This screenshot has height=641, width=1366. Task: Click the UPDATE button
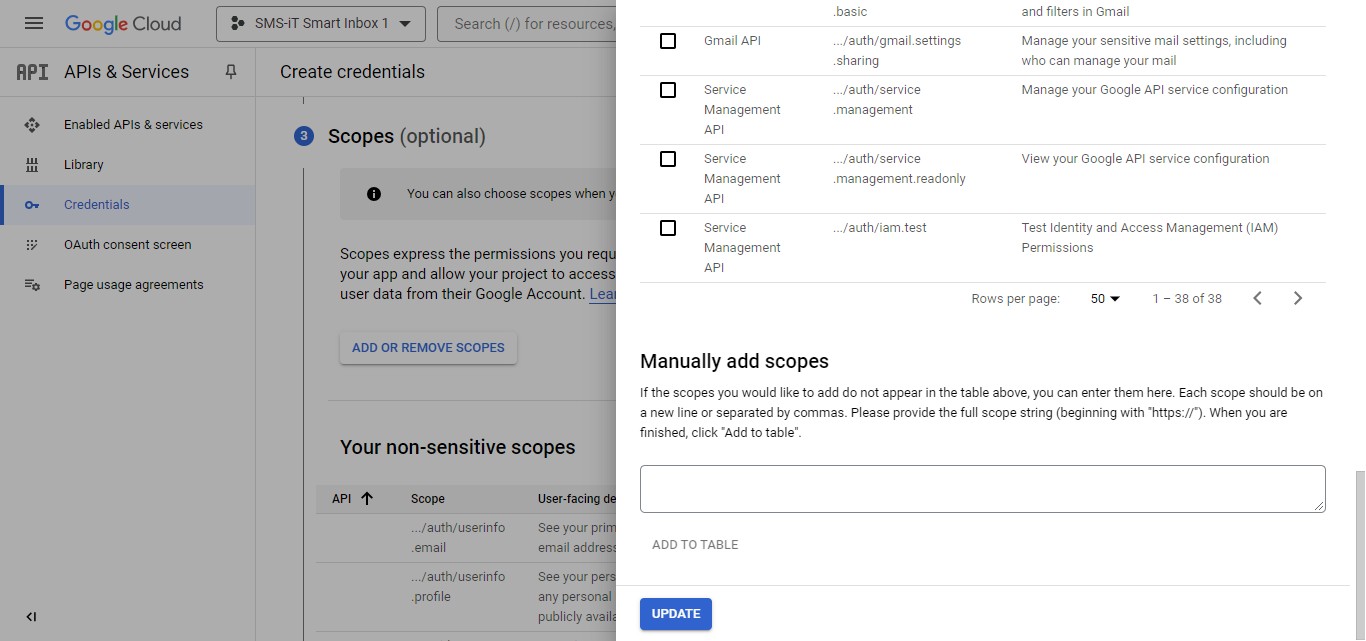[676, 614]
